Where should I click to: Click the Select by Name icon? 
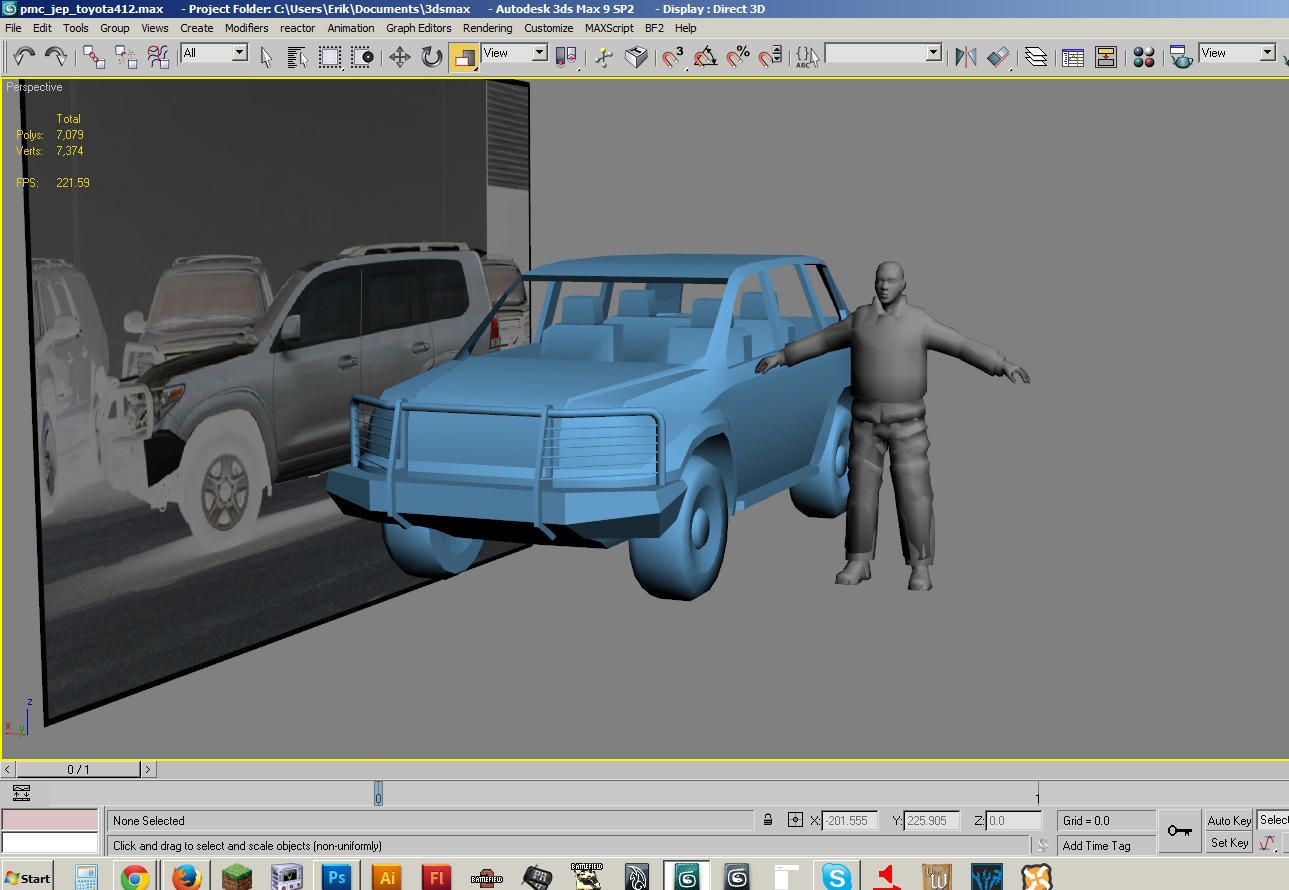click(297, 57)
